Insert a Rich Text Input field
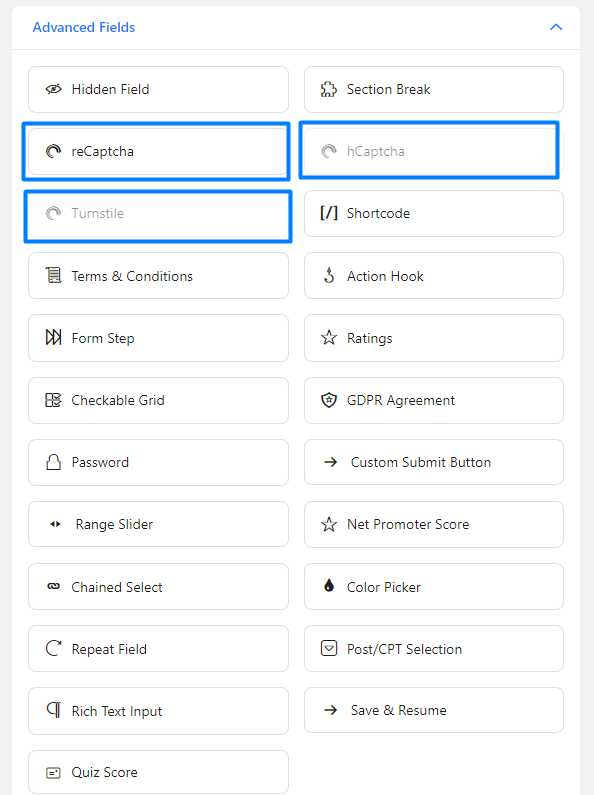Viewport: 594px width, 795px height. (x=158, y=711)
